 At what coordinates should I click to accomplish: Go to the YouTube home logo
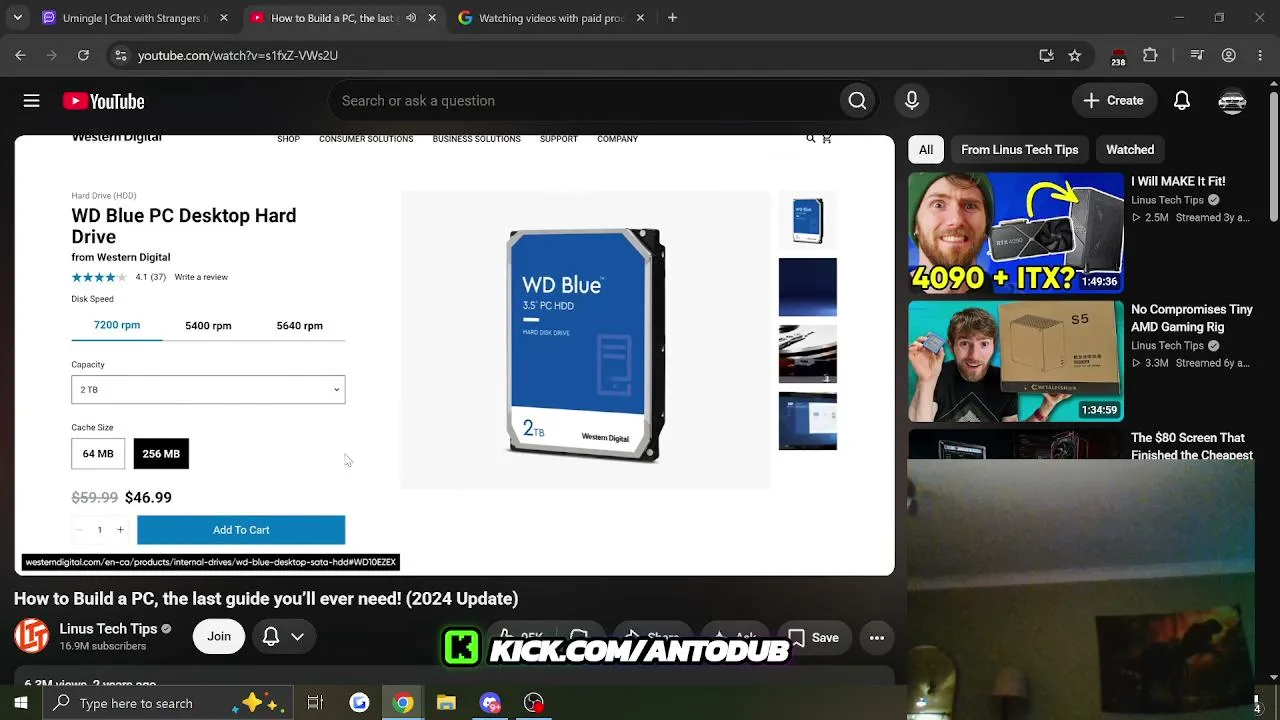pyautogui.click(x=104, y=101)
